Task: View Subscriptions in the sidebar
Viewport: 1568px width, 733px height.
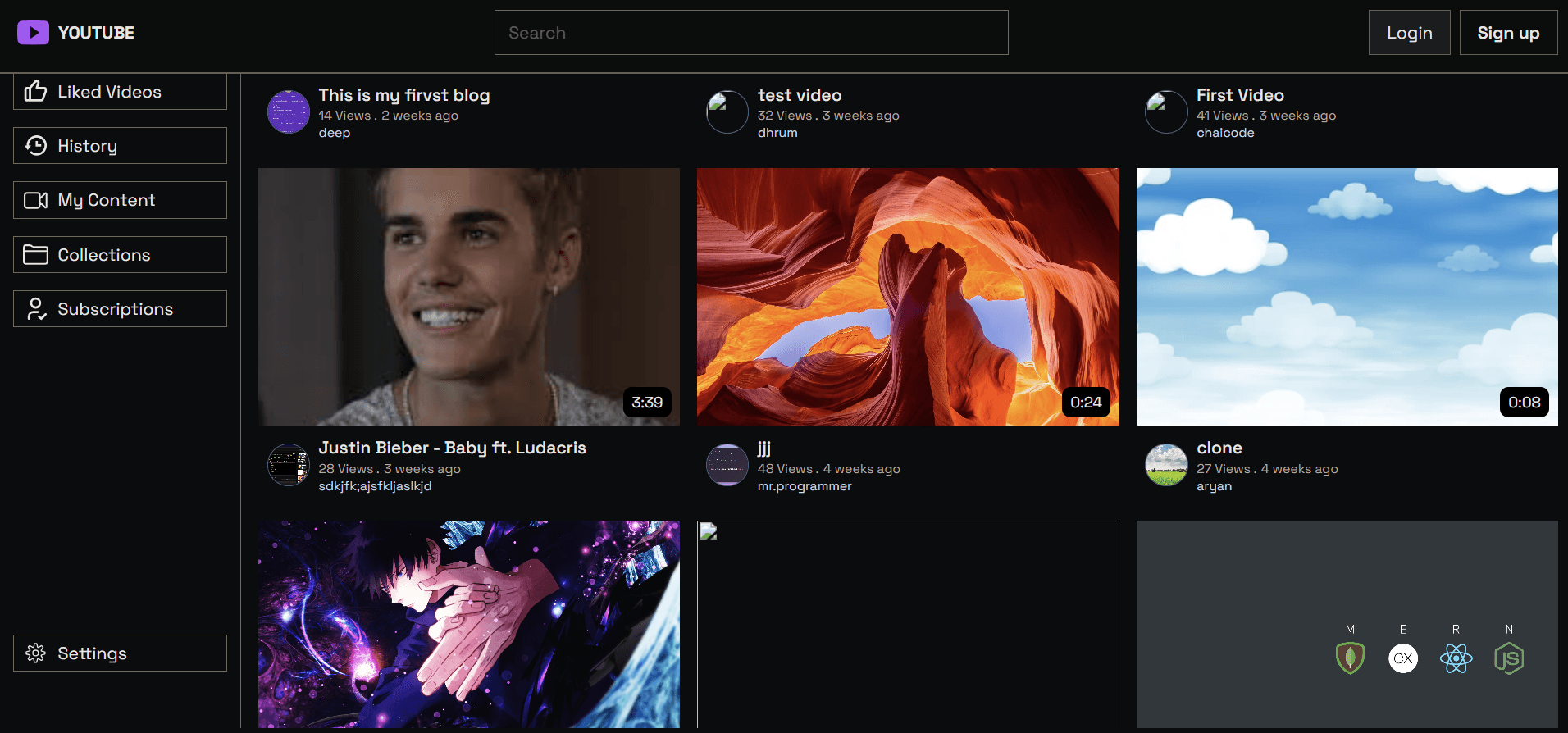Action: 120,308
